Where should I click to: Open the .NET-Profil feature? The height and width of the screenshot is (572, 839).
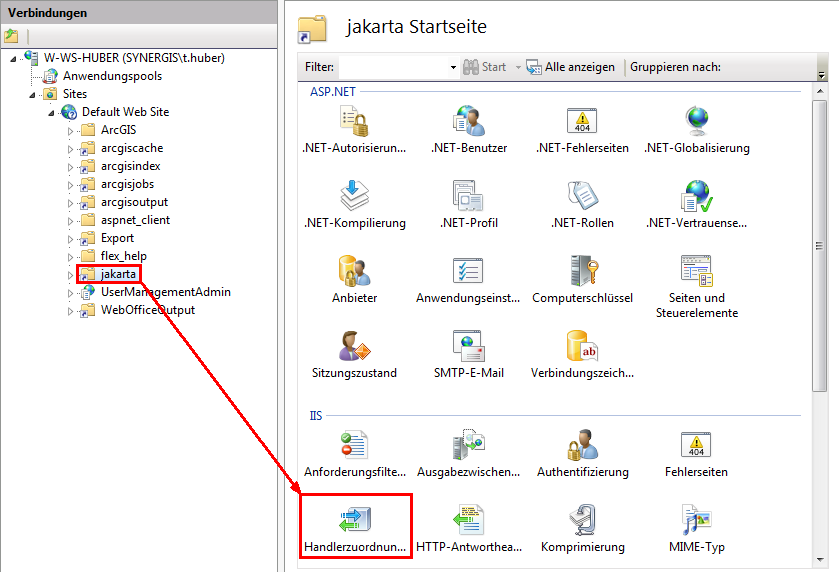469,205
